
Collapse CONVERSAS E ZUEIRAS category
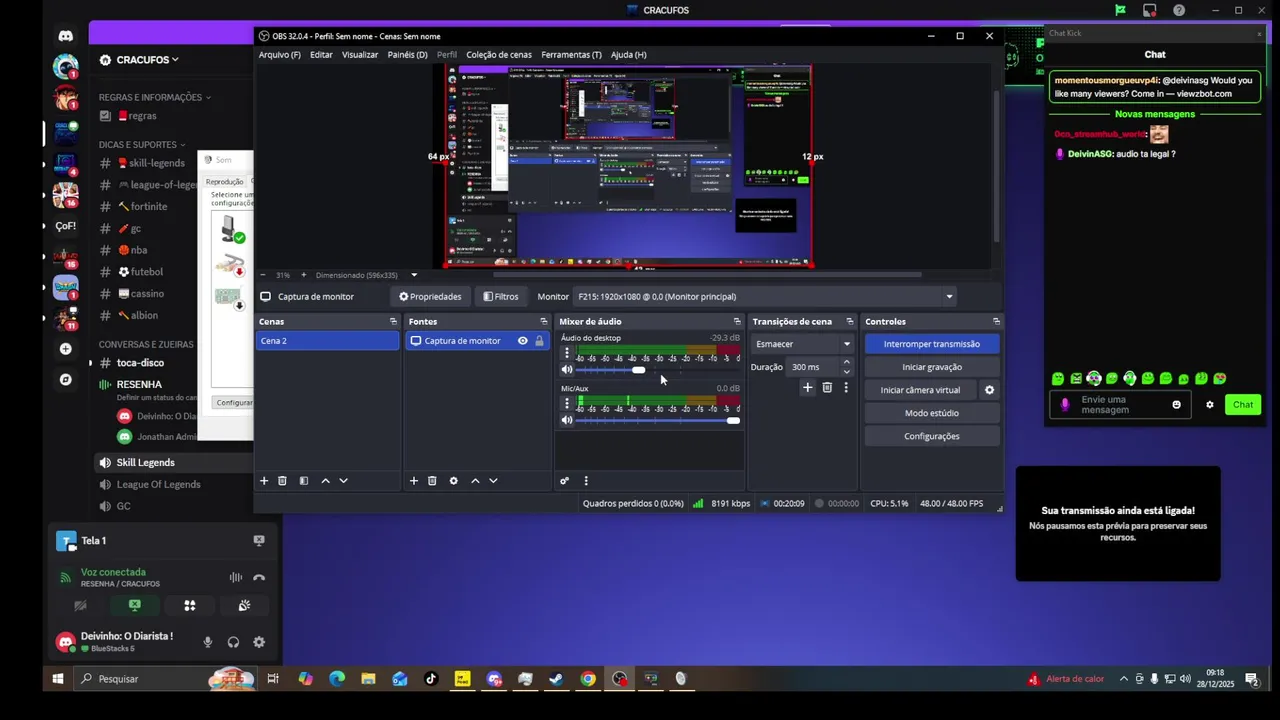click(150, 344)
